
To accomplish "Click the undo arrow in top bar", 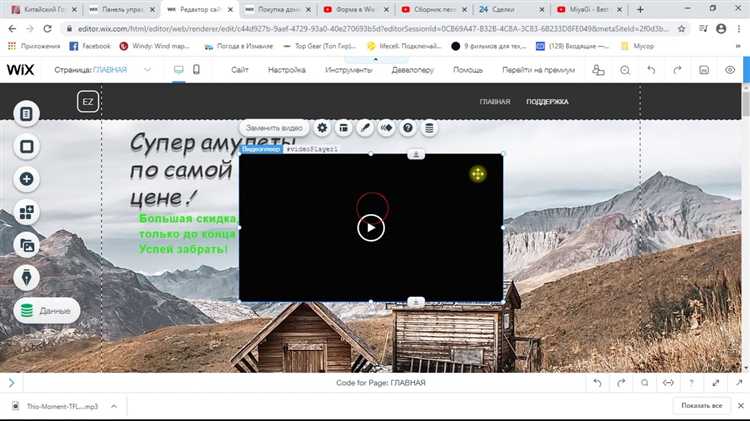I will pos(651,70).
